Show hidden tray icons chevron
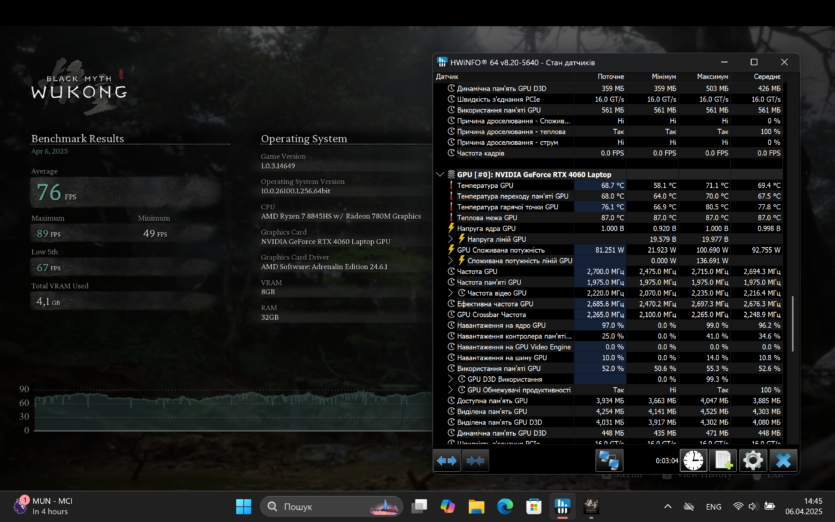This screenshot has height=522, width=835. tap(667, 507)
